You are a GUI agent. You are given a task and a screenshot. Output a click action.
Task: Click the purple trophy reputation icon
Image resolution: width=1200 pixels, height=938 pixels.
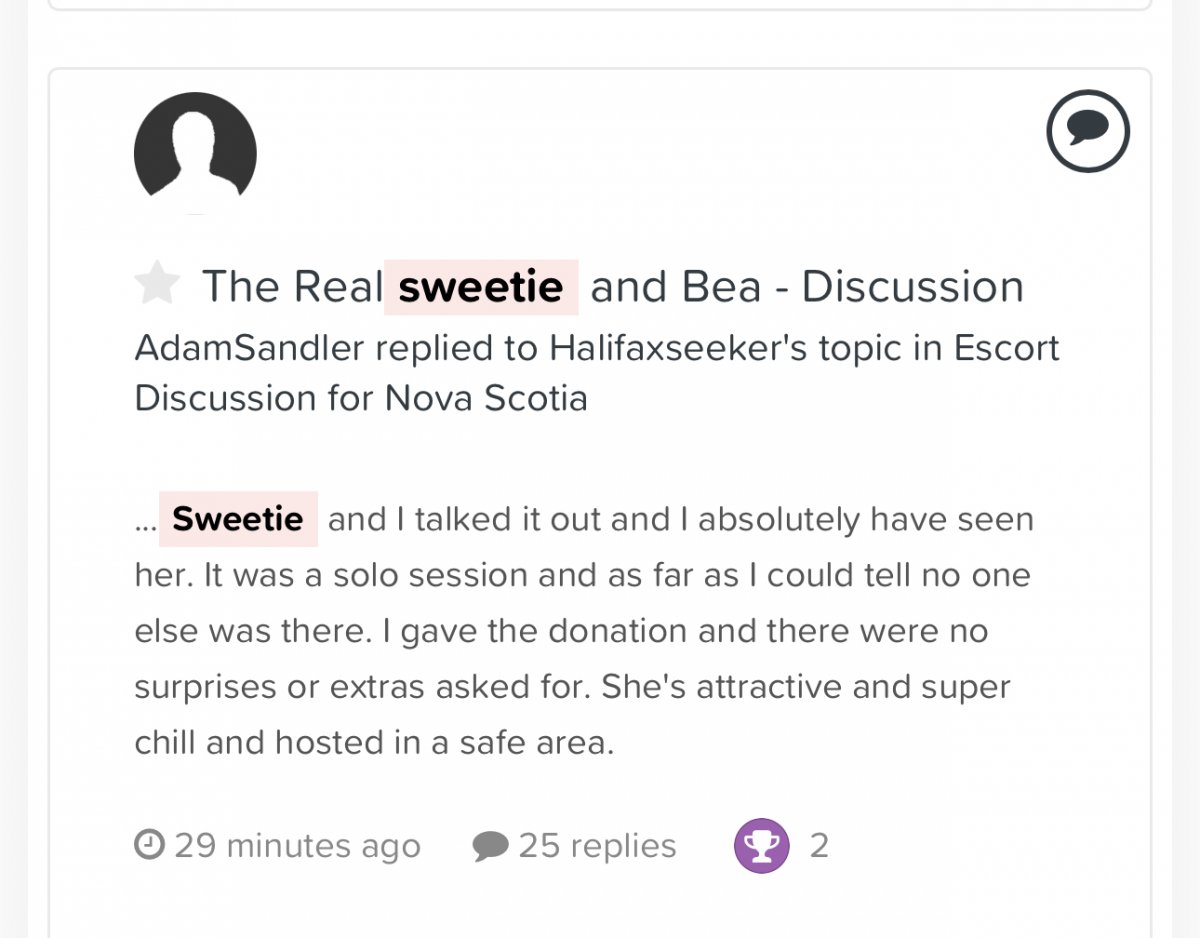click(x=762, y=846)
